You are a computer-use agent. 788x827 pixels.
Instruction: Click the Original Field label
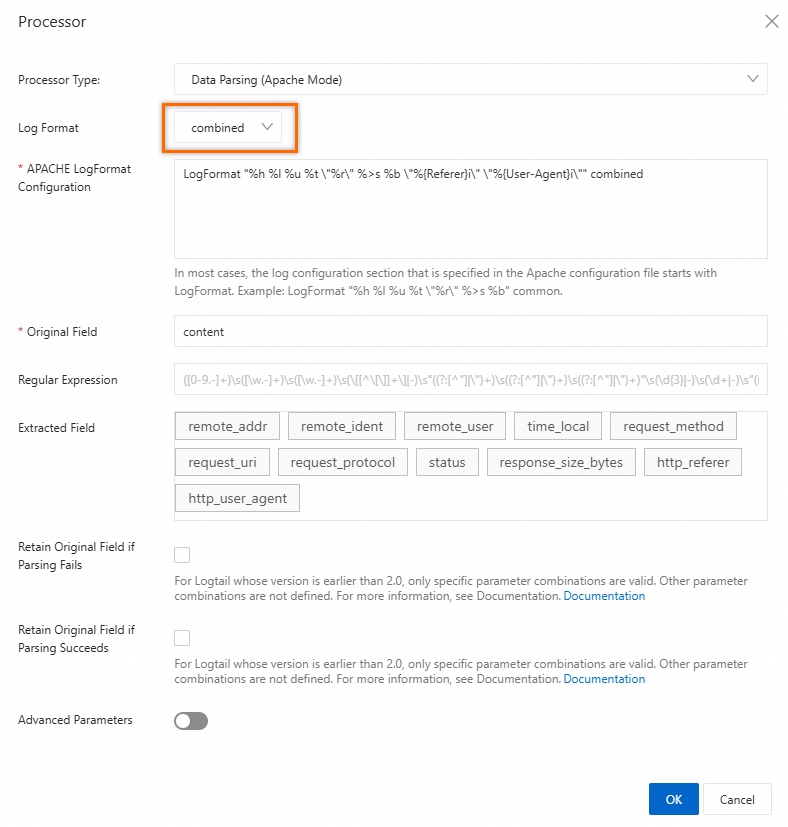coord(62,332)
